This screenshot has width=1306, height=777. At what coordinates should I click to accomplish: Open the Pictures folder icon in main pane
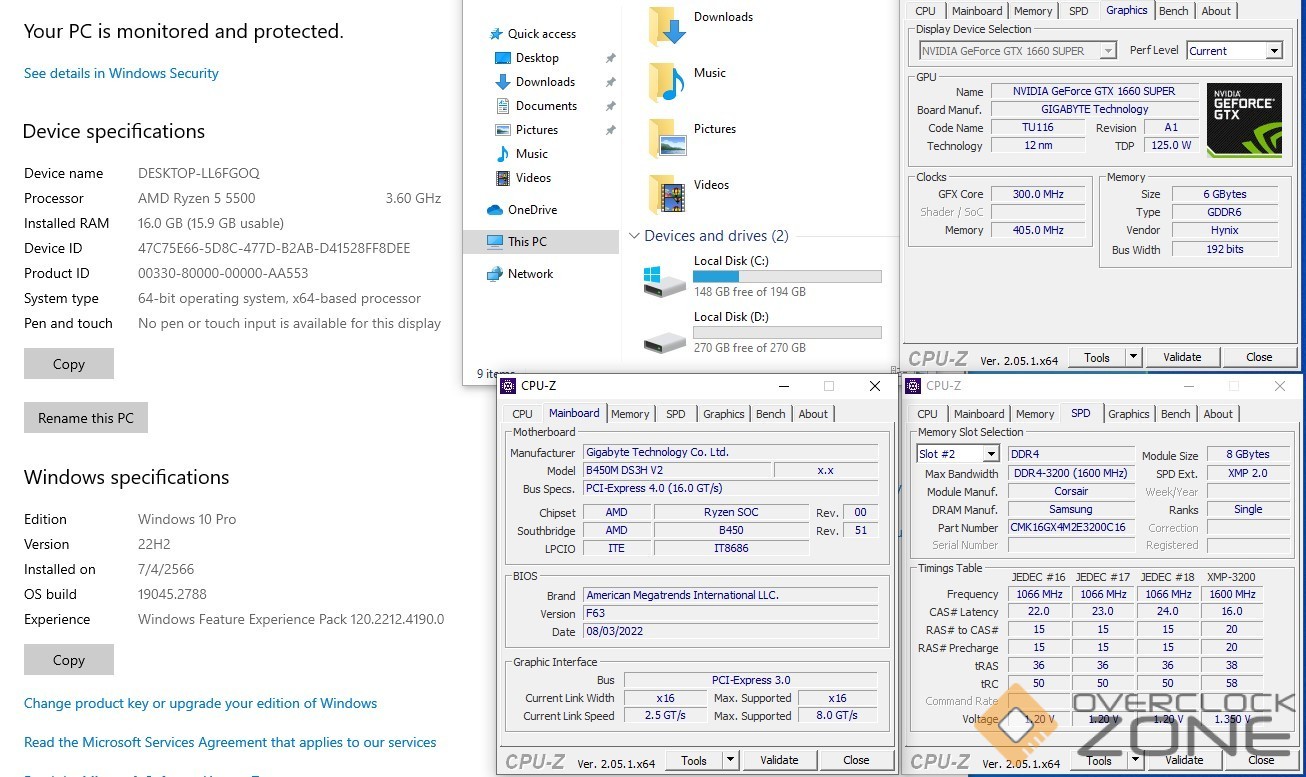[668, 138]
